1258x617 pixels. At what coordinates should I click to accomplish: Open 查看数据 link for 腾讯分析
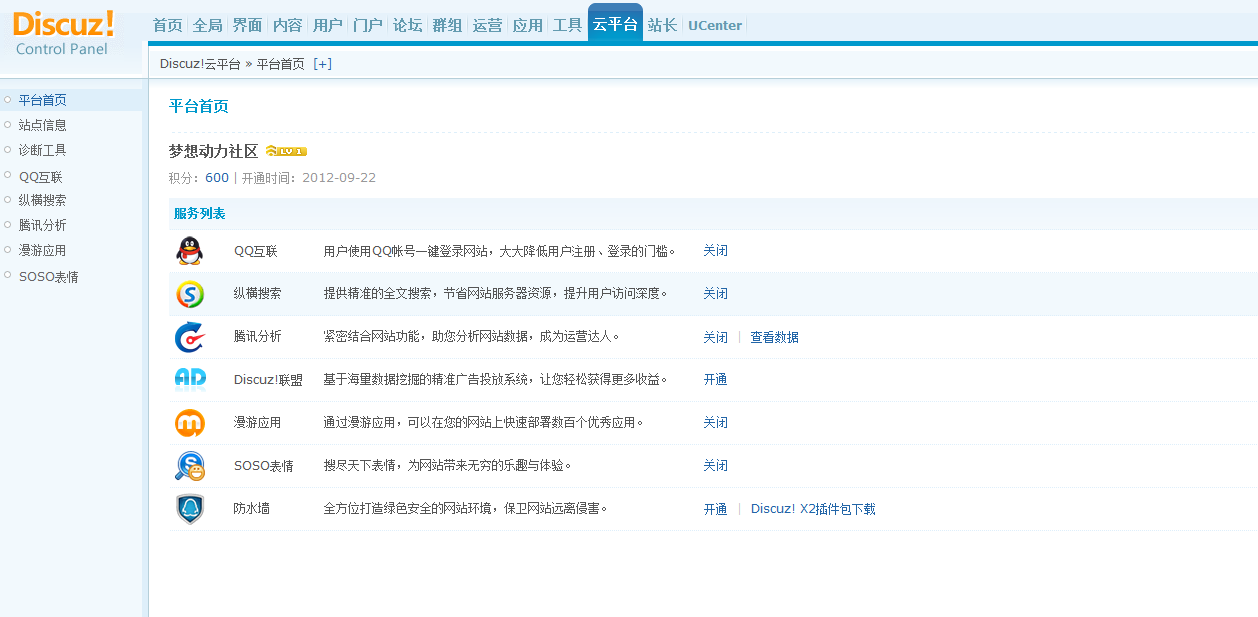pyautogui.click(x=775, y=338)
